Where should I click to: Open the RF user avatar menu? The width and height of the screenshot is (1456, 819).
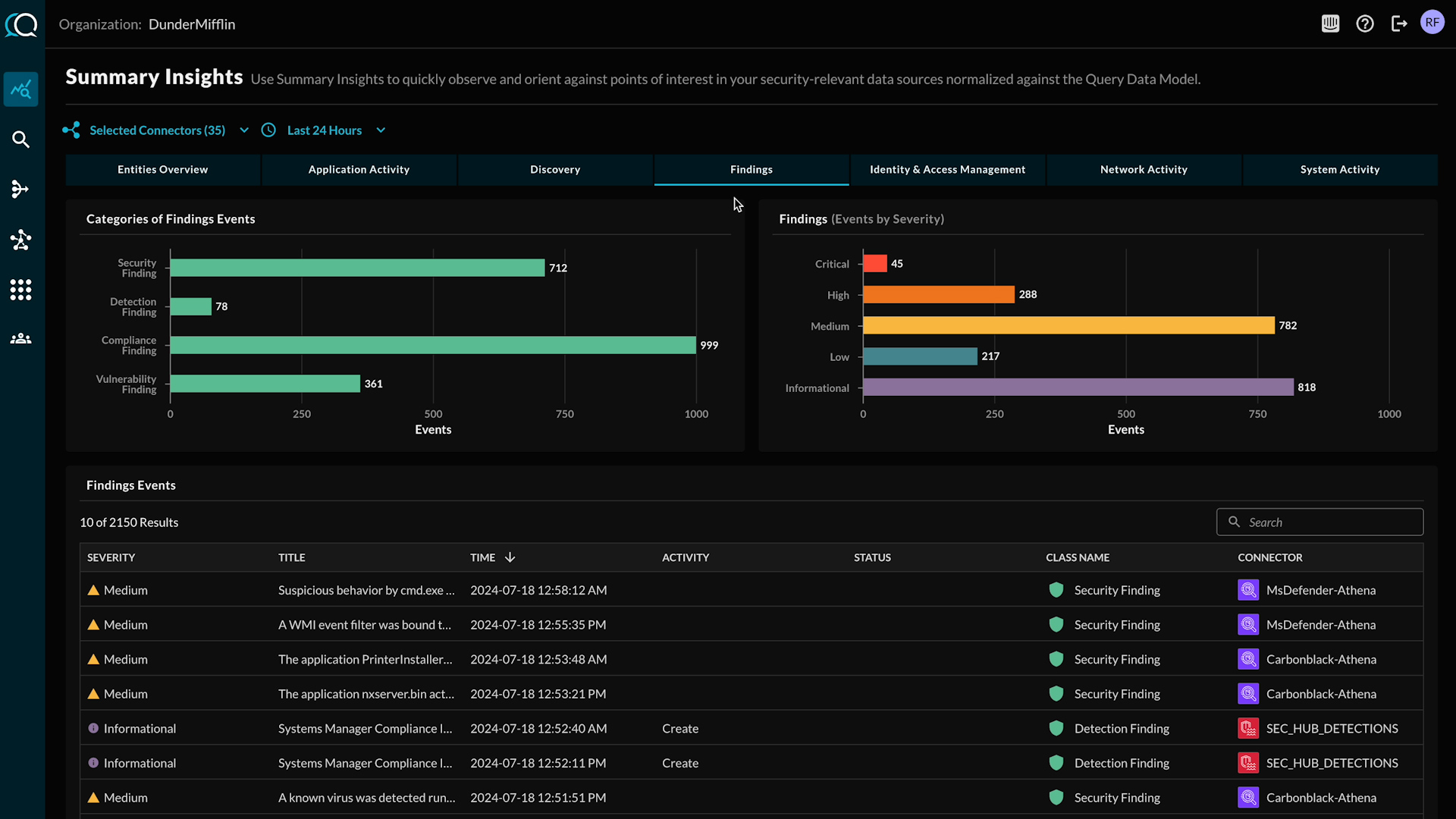coord(1432,23)
